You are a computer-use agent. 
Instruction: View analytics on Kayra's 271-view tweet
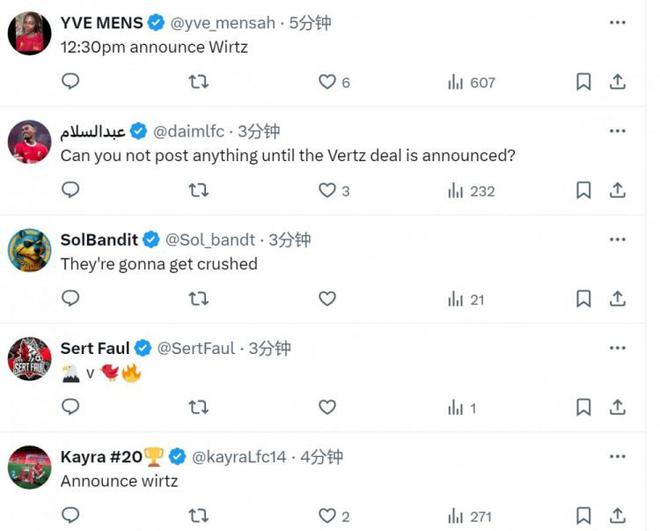coord(470,516)
